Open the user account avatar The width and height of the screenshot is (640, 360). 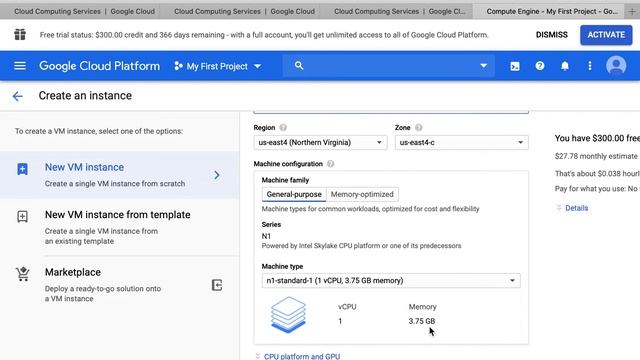point(616,65)
